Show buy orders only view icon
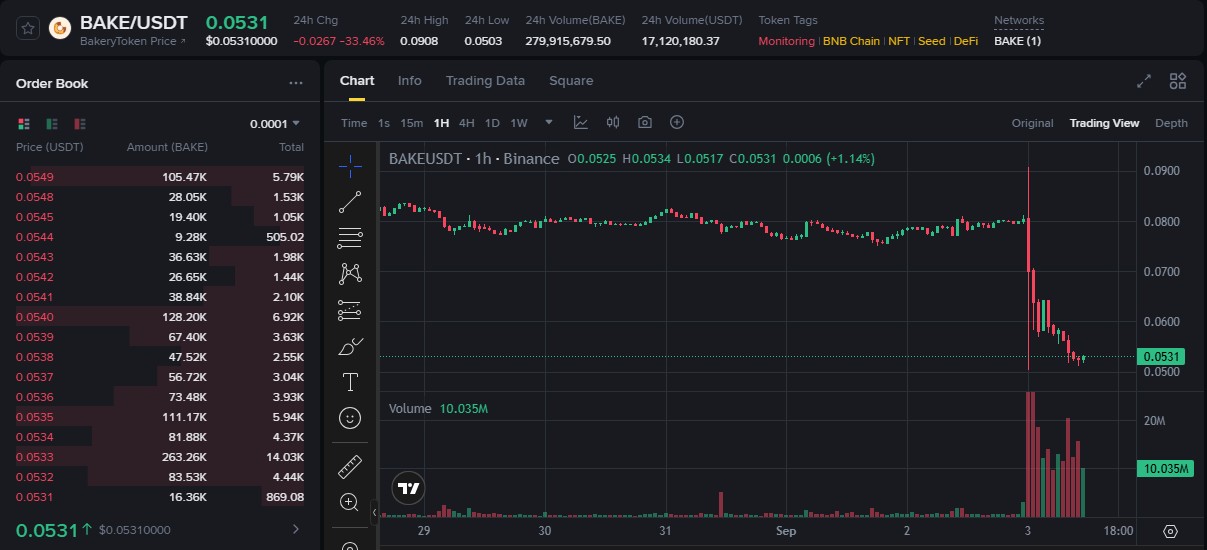This screenshot has width=1207, height=550. coord(52,124)
